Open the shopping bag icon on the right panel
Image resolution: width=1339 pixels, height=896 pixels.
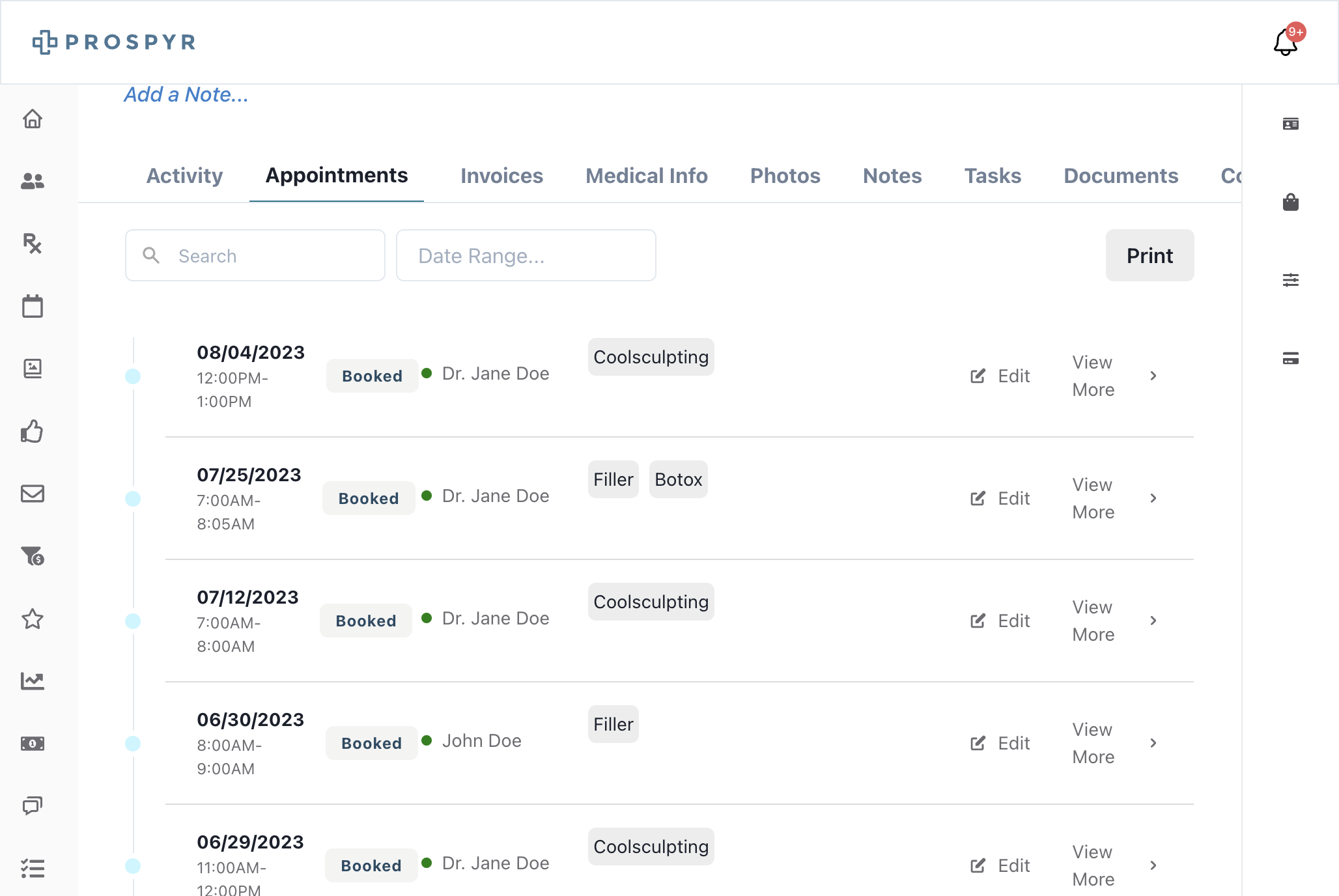click(1291, 202)
